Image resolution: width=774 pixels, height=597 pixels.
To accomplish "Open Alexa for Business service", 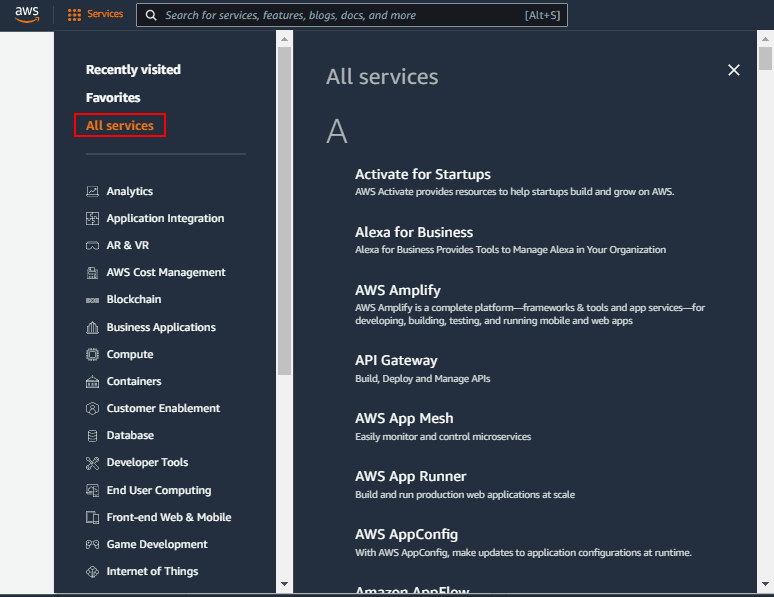I will (x=414, y=232).
